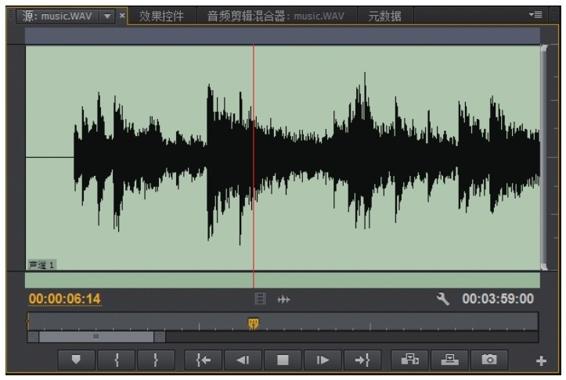Go to In point button
Image resolution: width=566 pixels, height=380 pixels.
pyautogui.click(x=203, y=360)
